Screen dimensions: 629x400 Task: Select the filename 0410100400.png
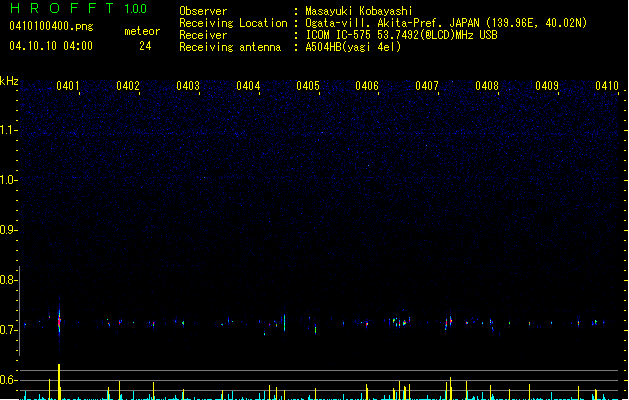51,26
